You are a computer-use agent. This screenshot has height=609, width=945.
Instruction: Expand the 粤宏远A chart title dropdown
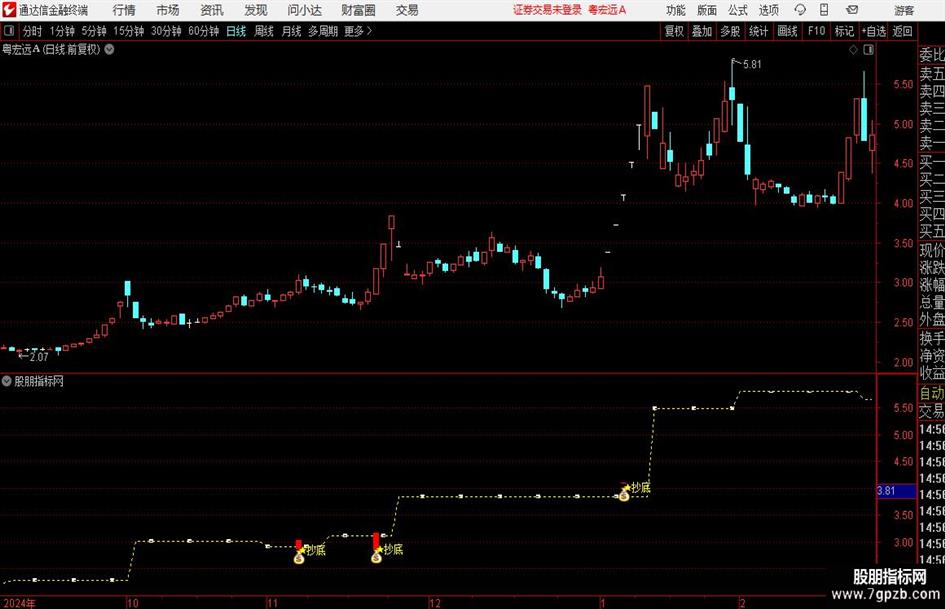[110, 49]
